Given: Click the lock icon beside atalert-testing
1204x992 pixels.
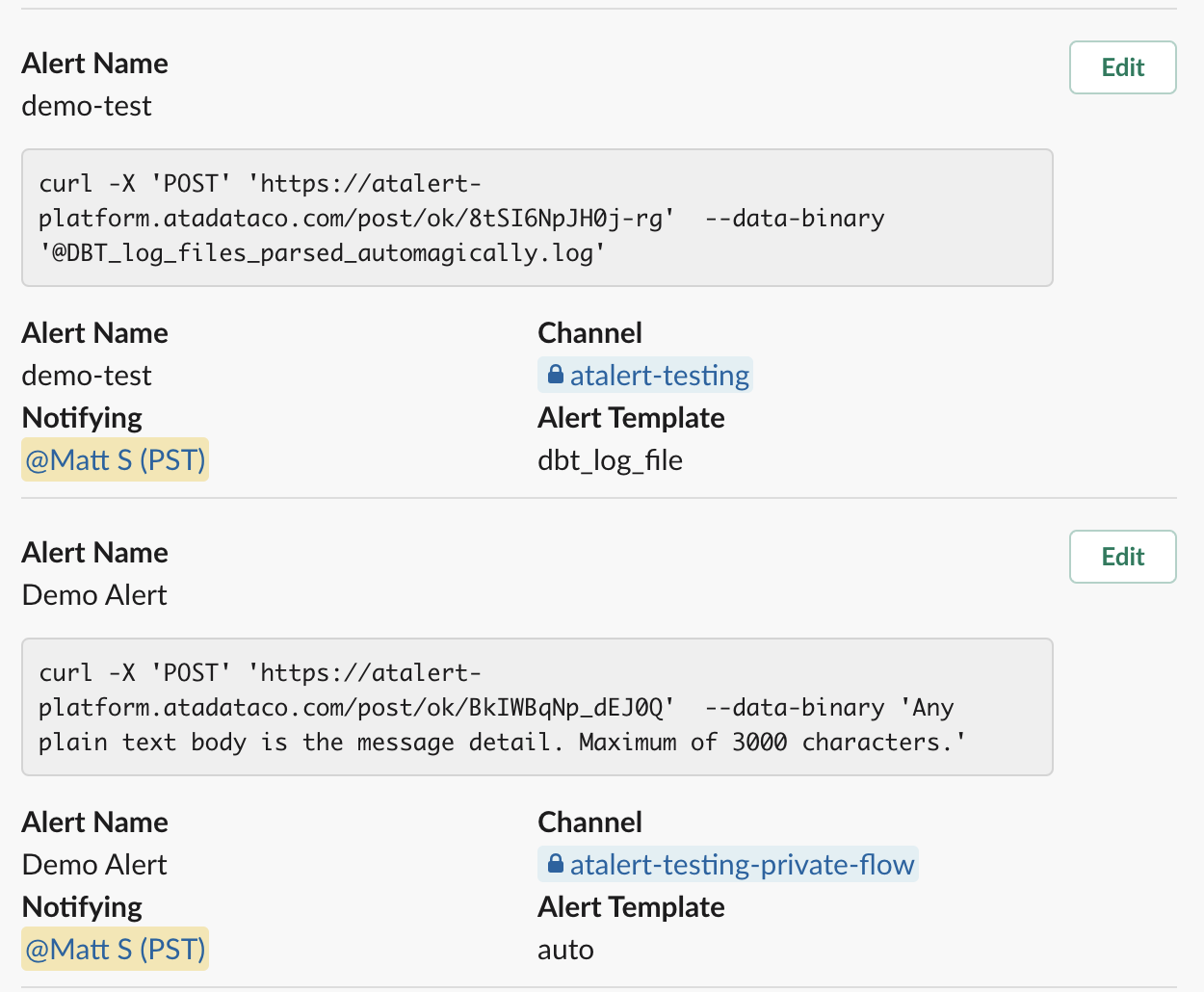Looking at the screenshot, I should 556,375.
